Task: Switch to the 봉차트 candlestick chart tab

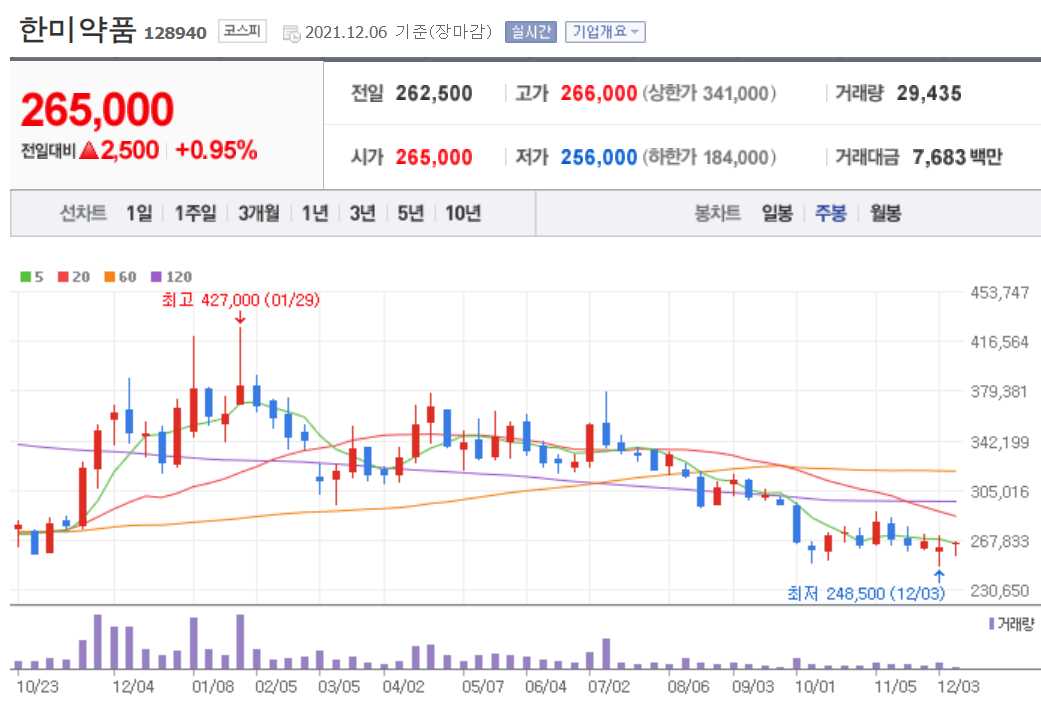Action: point(719,212)
